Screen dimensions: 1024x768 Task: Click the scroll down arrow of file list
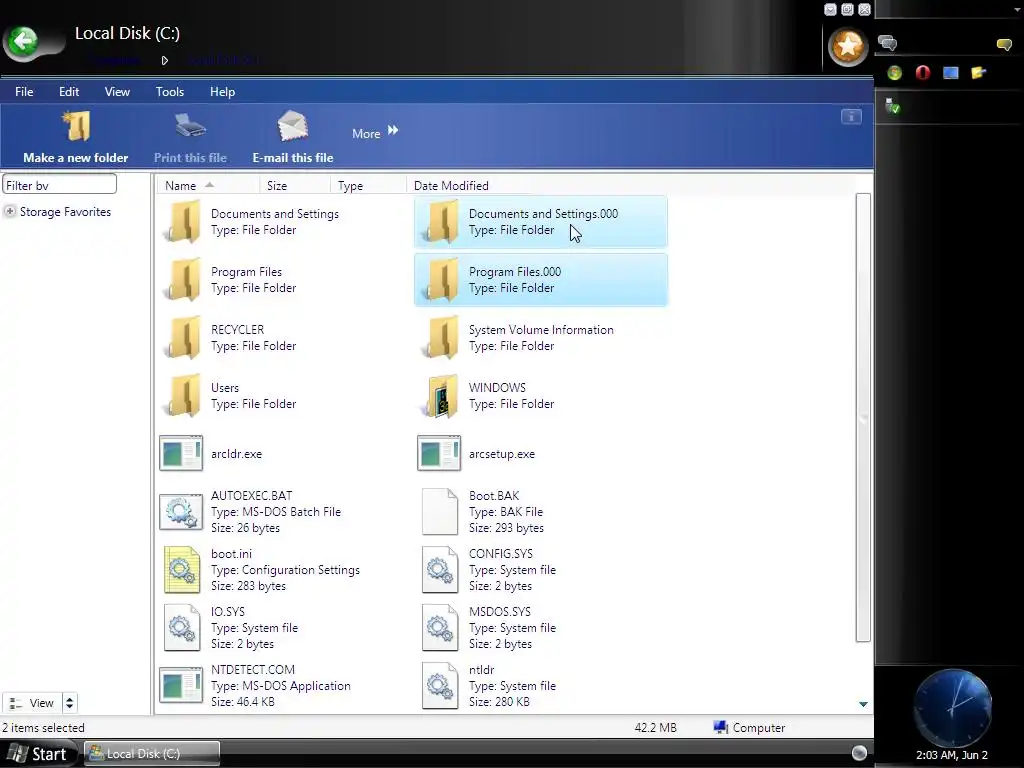(863, 704)
